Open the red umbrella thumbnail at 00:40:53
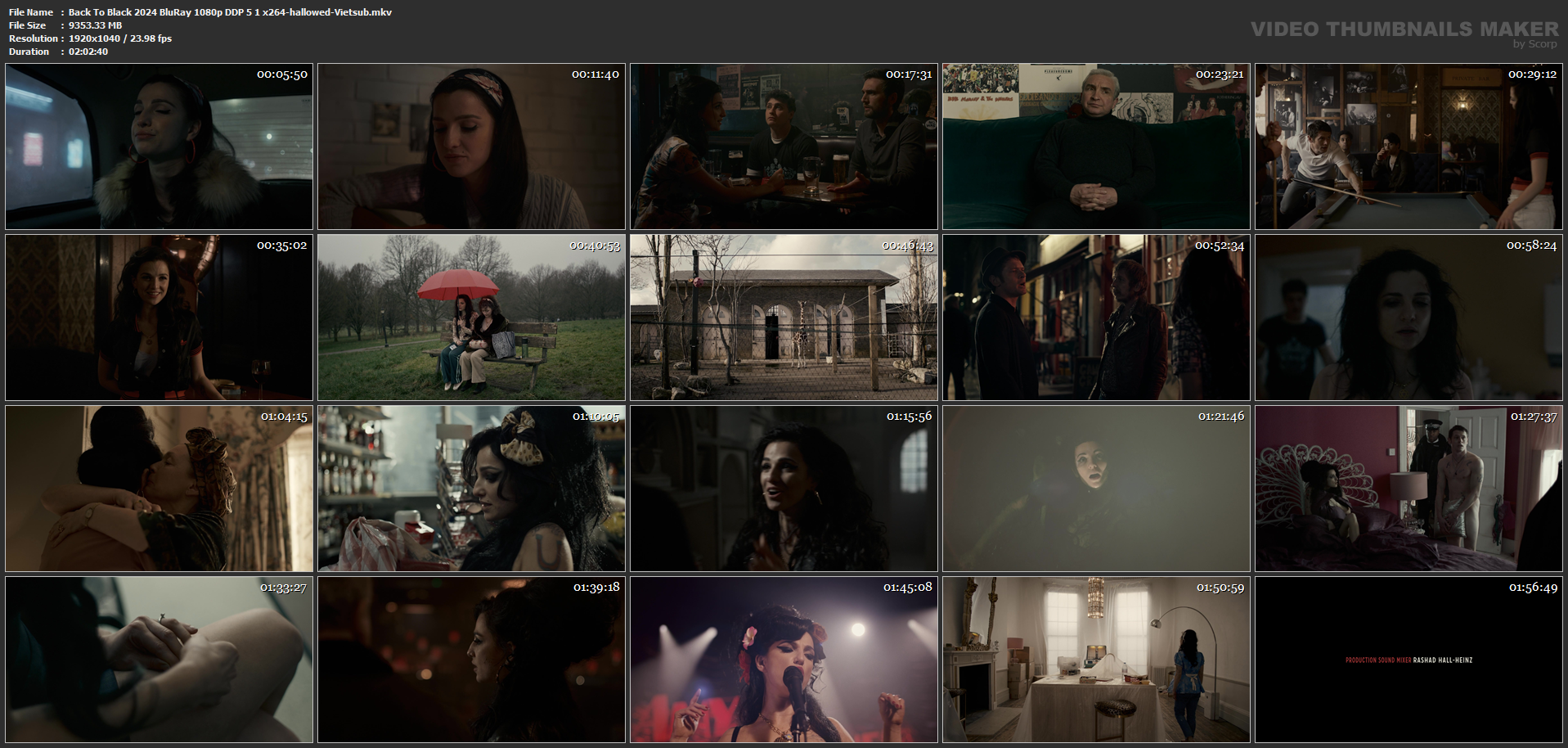The height and width of the screenshot is (748, 1568). click(x=472, y=318)
